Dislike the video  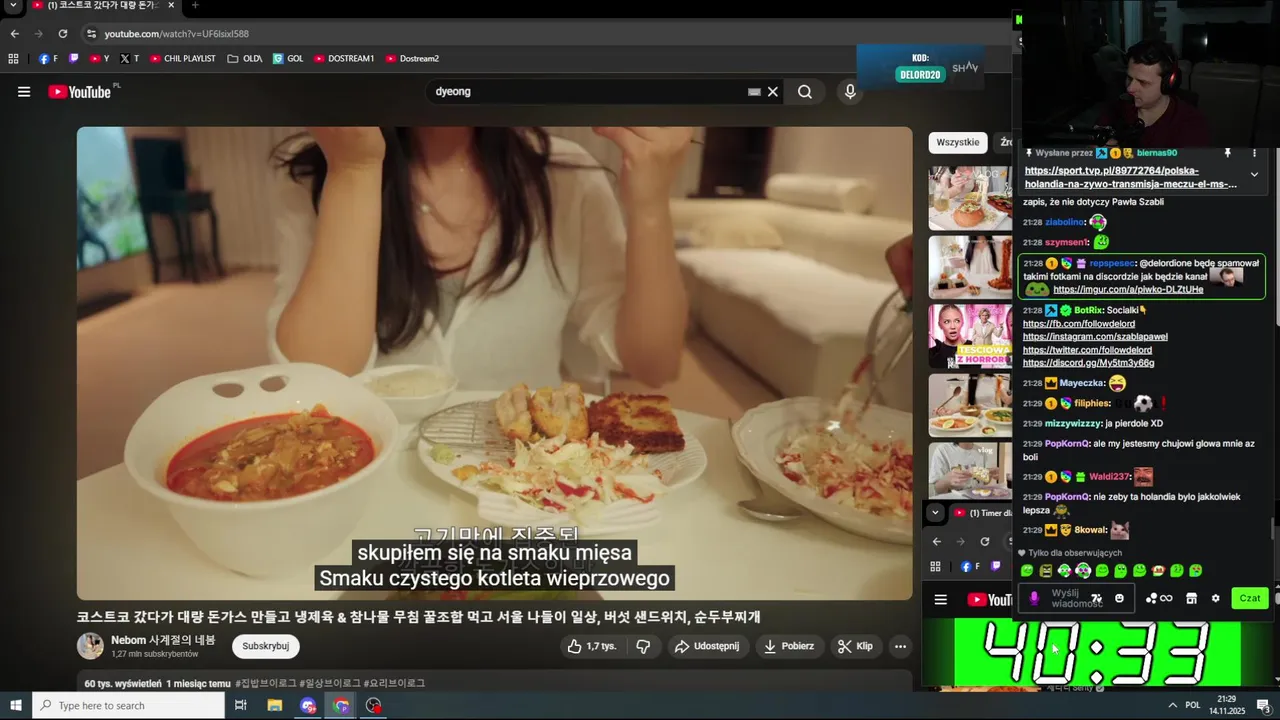(x=643, y=646)
